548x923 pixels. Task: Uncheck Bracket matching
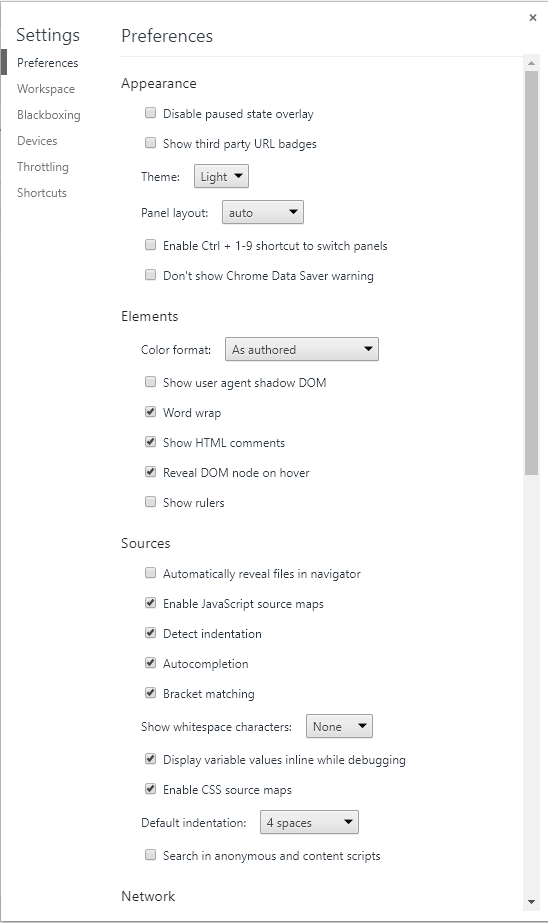point(151,693)
